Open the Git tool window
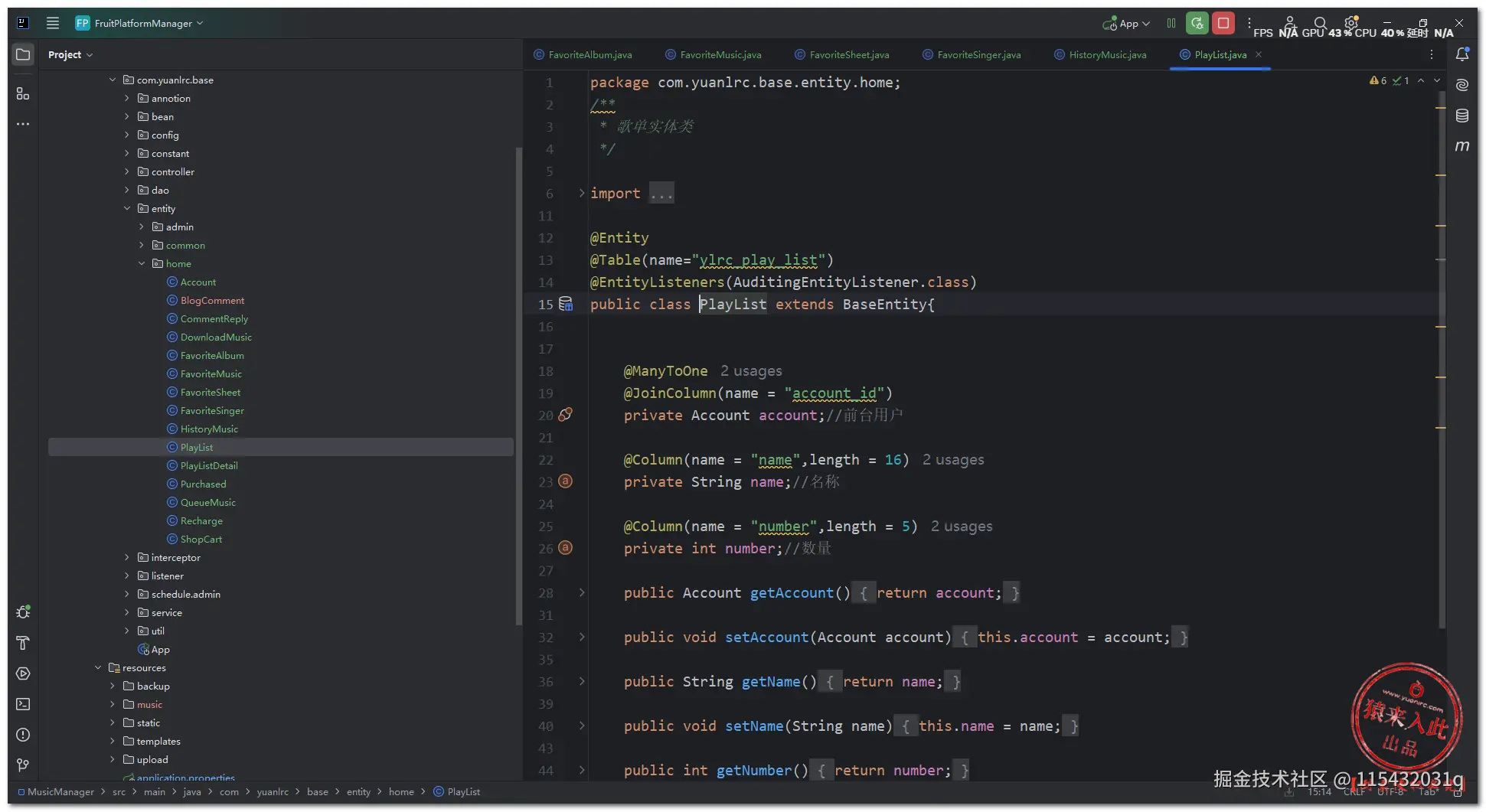Image resolution: width=1486 pixels, height=812 pixels. pyautogui.click(x=23, y=765)
